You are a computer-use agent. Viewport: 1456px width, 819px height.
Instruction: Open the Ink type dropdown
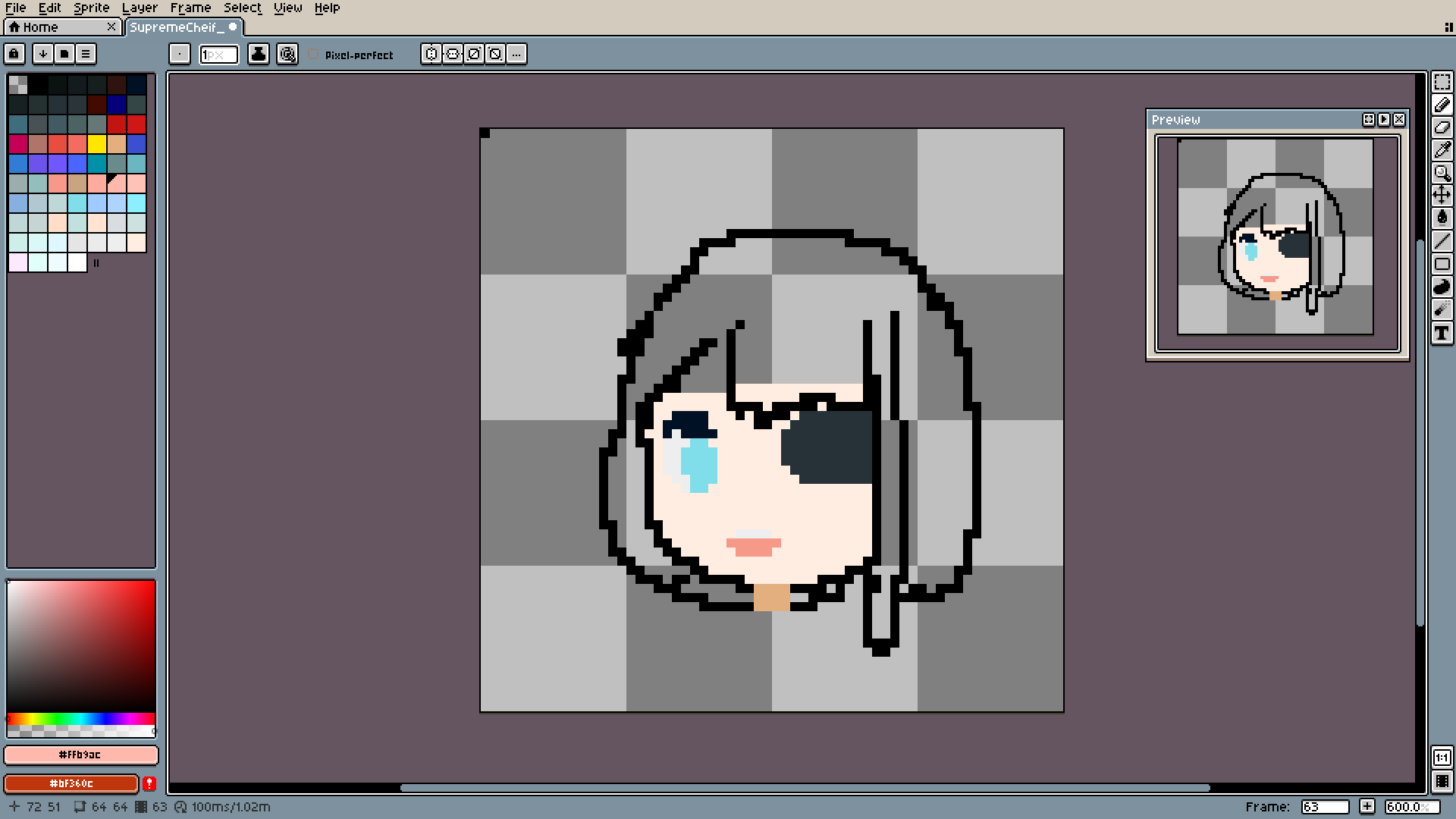tap(259, 54)
